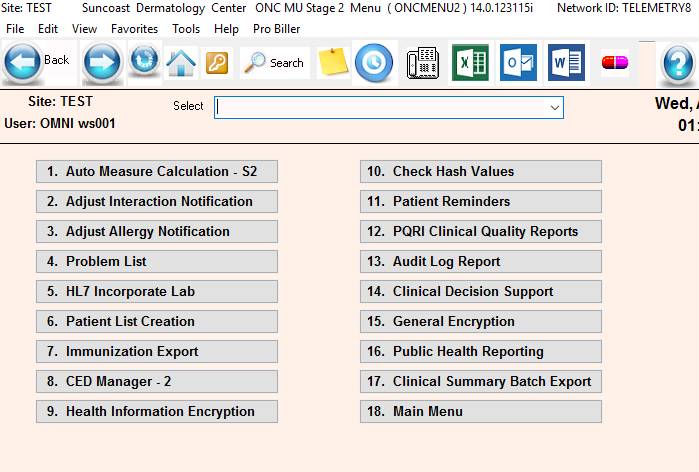This screenshot has height=472, width=699.
Task: Expand the Select dropdown arrow
Action: 554,107
